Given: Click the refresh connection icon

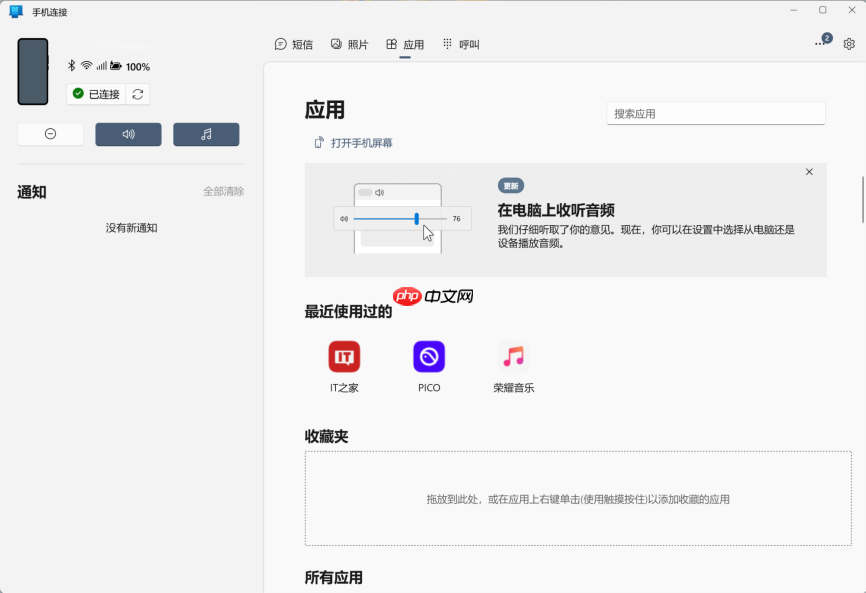Looking at the screenshot, I should (138, 94).
